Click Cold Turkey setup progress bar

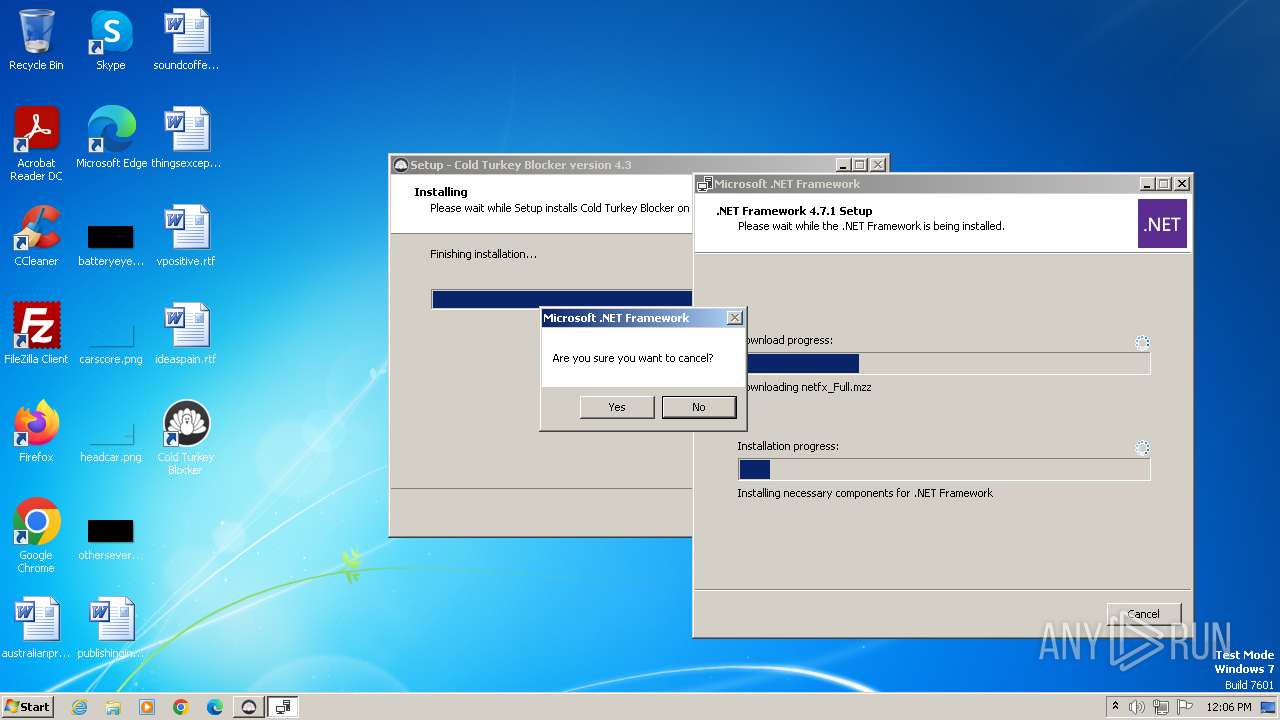562,299
